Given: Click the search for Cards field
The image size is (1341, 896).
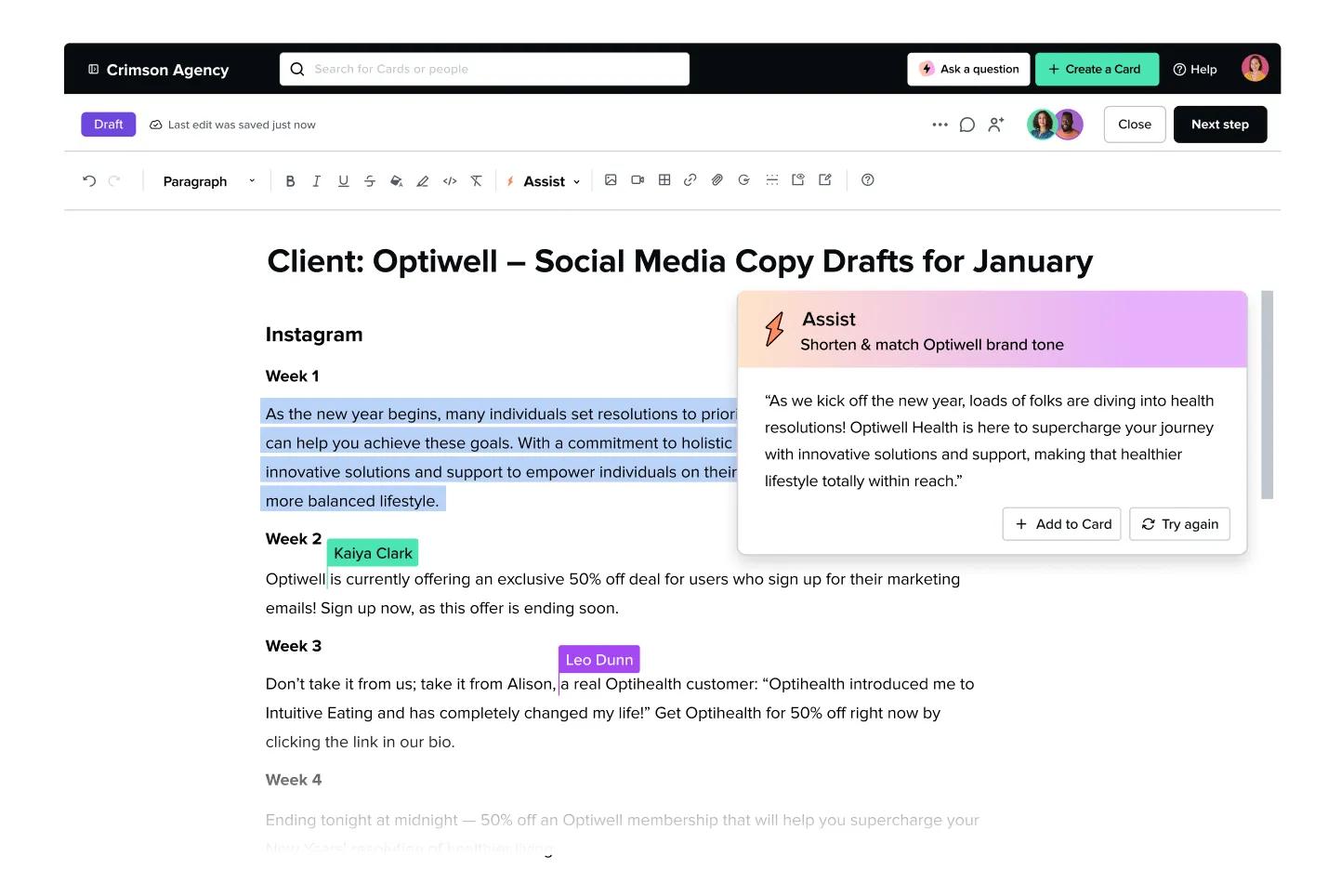Looking at the screenshot, I should pos(484,69).
